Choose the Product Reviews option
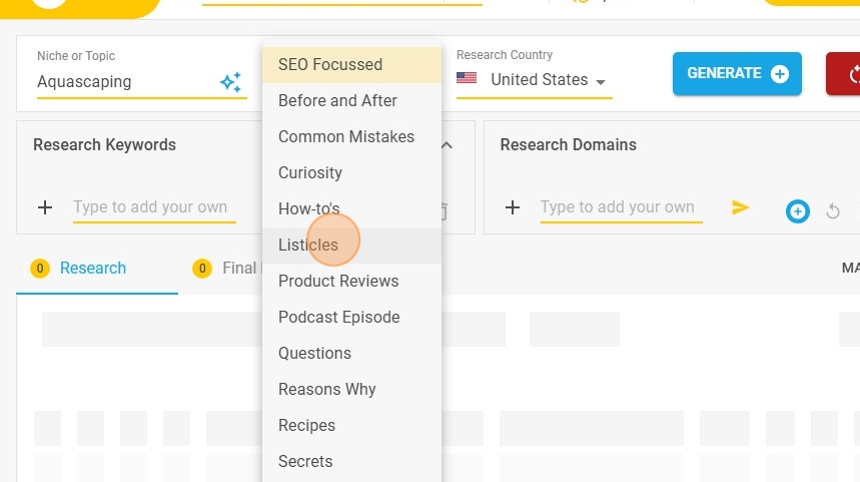This screenshot has height=482, width=860. click(338, 281)
